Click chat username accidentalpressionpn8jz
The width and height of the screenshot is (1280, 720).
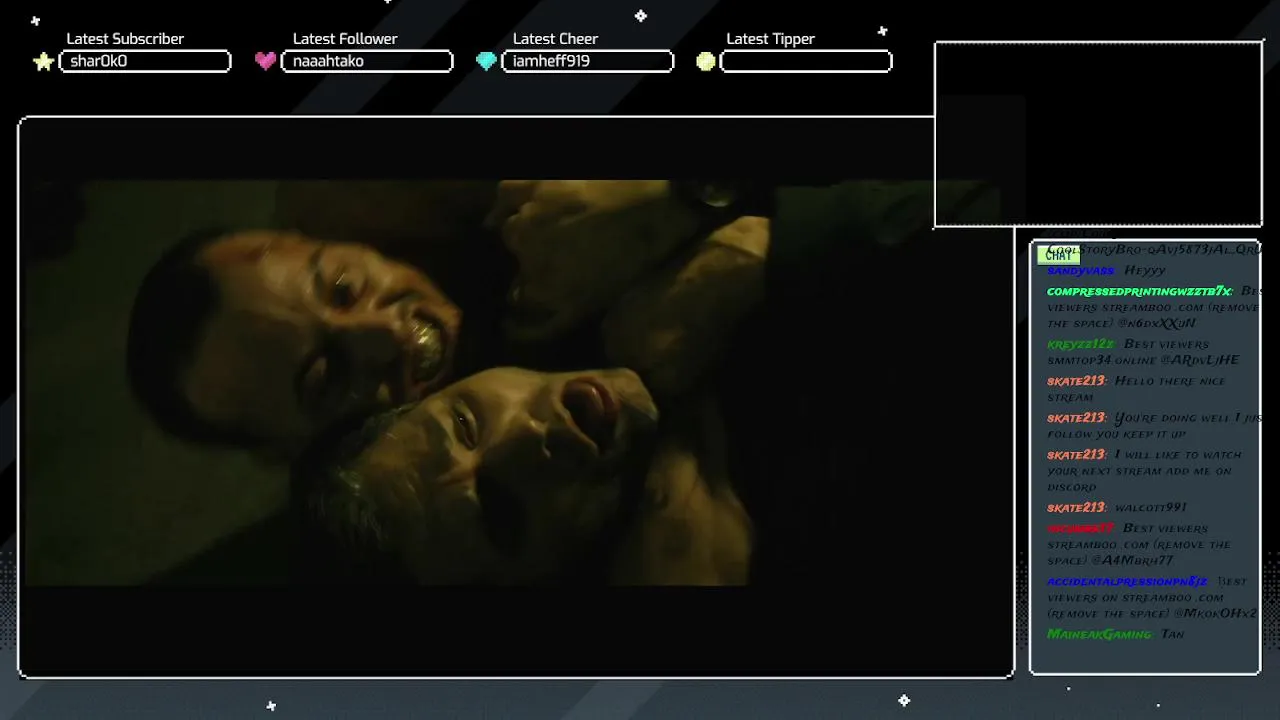[x=1127, y=581]
